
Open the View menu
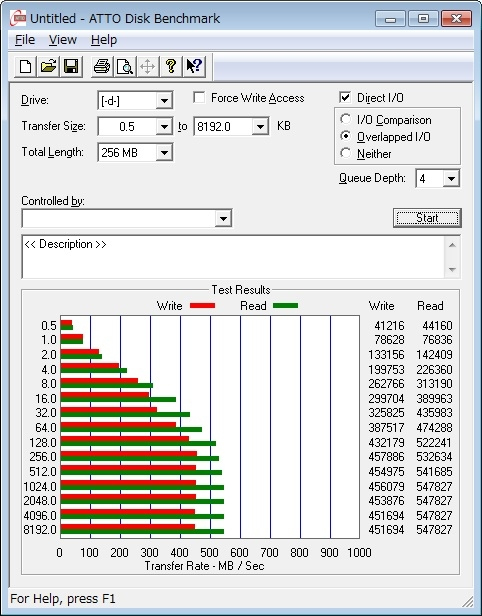[62, 40]
